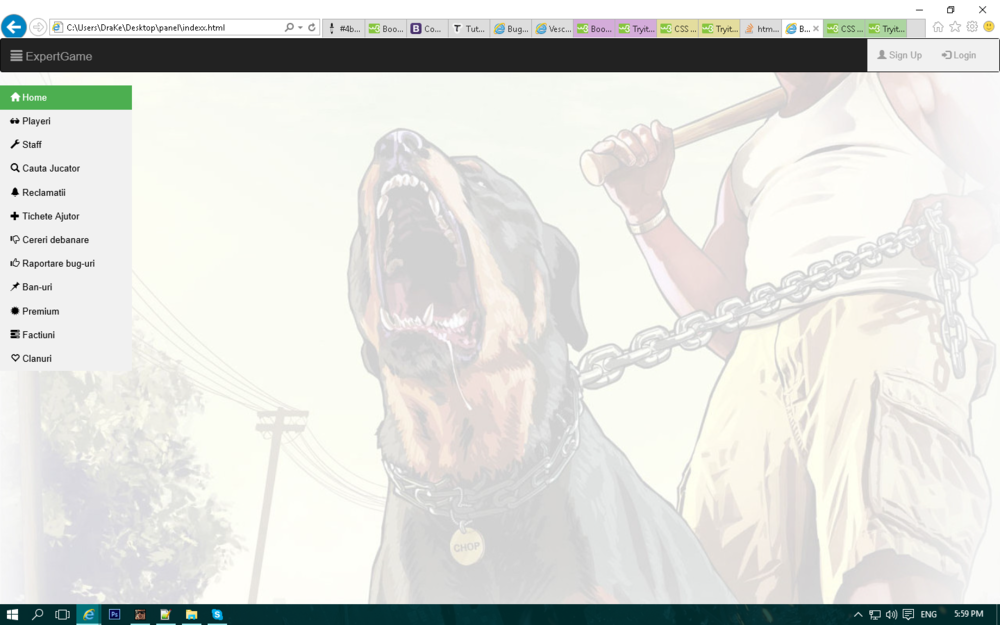Open Raportare bug-uri via its thumbs-up icon

(15, 263)
